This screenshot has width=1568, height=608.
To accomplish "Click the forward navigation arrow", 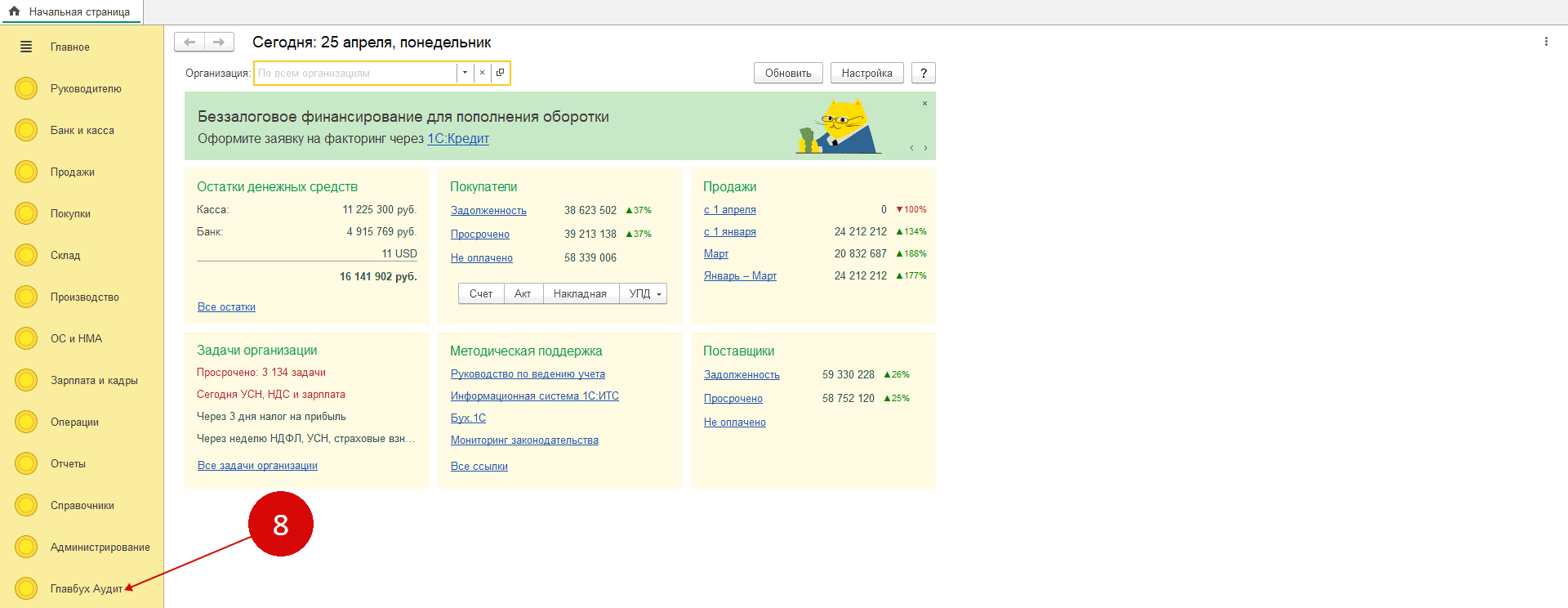I will click(x=219, y=42).
